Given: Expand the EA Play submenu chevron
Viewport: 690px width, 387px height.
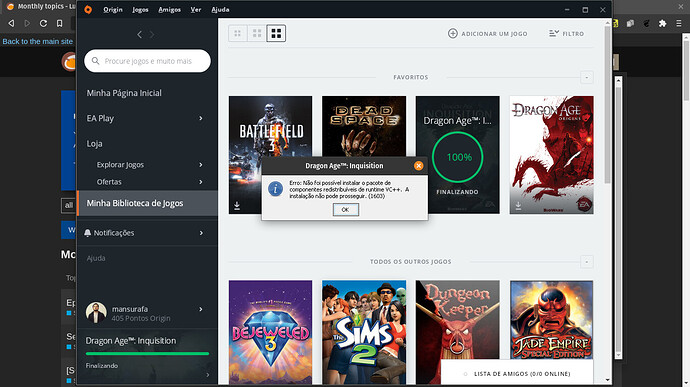Looking at the screenshot, I should tap(201, 118).
